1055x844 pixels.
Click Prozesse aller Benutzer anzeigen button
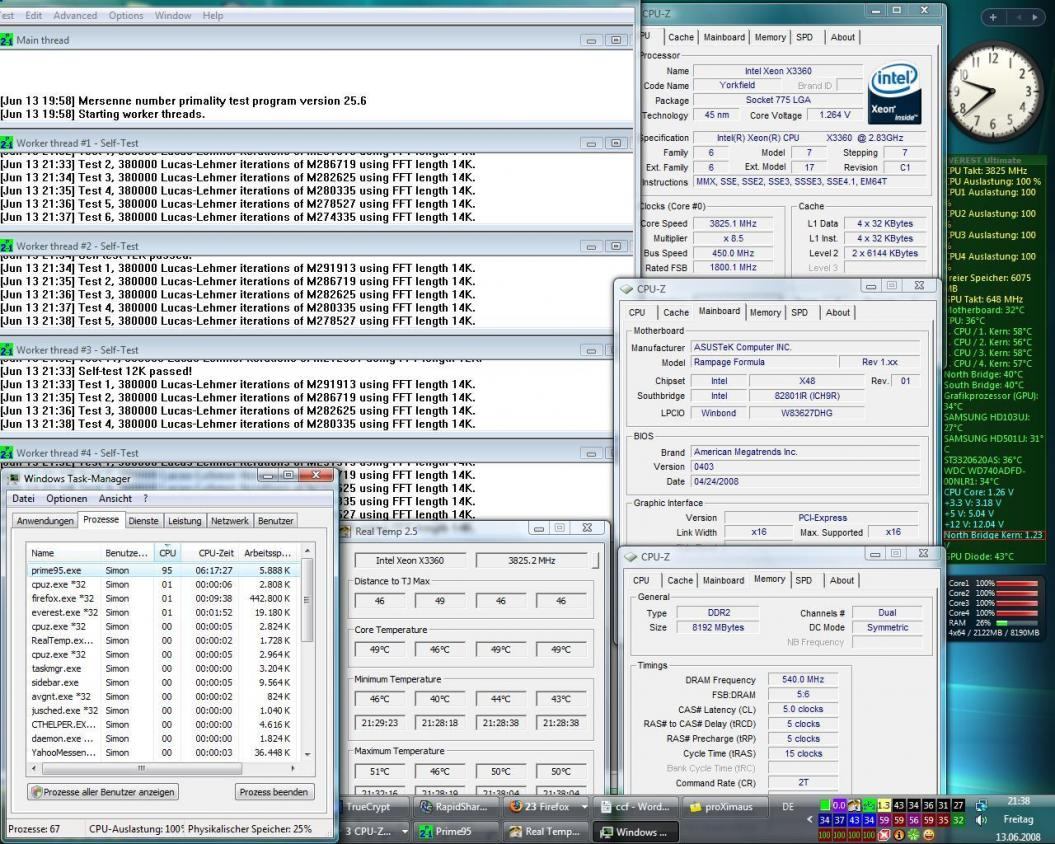[103, 792]
